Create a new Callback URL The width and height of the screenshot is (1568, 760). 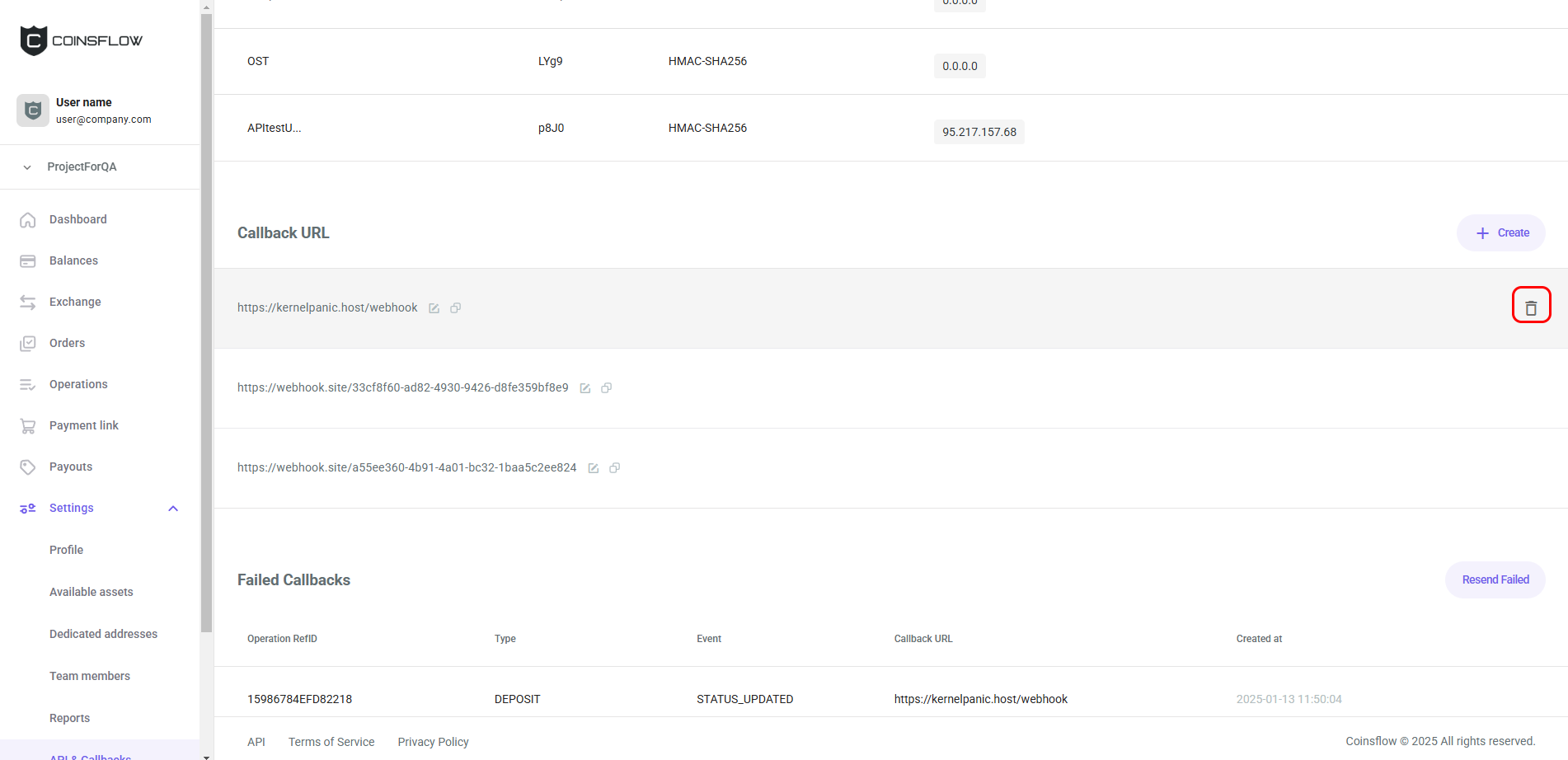(x=1500, y=233)
